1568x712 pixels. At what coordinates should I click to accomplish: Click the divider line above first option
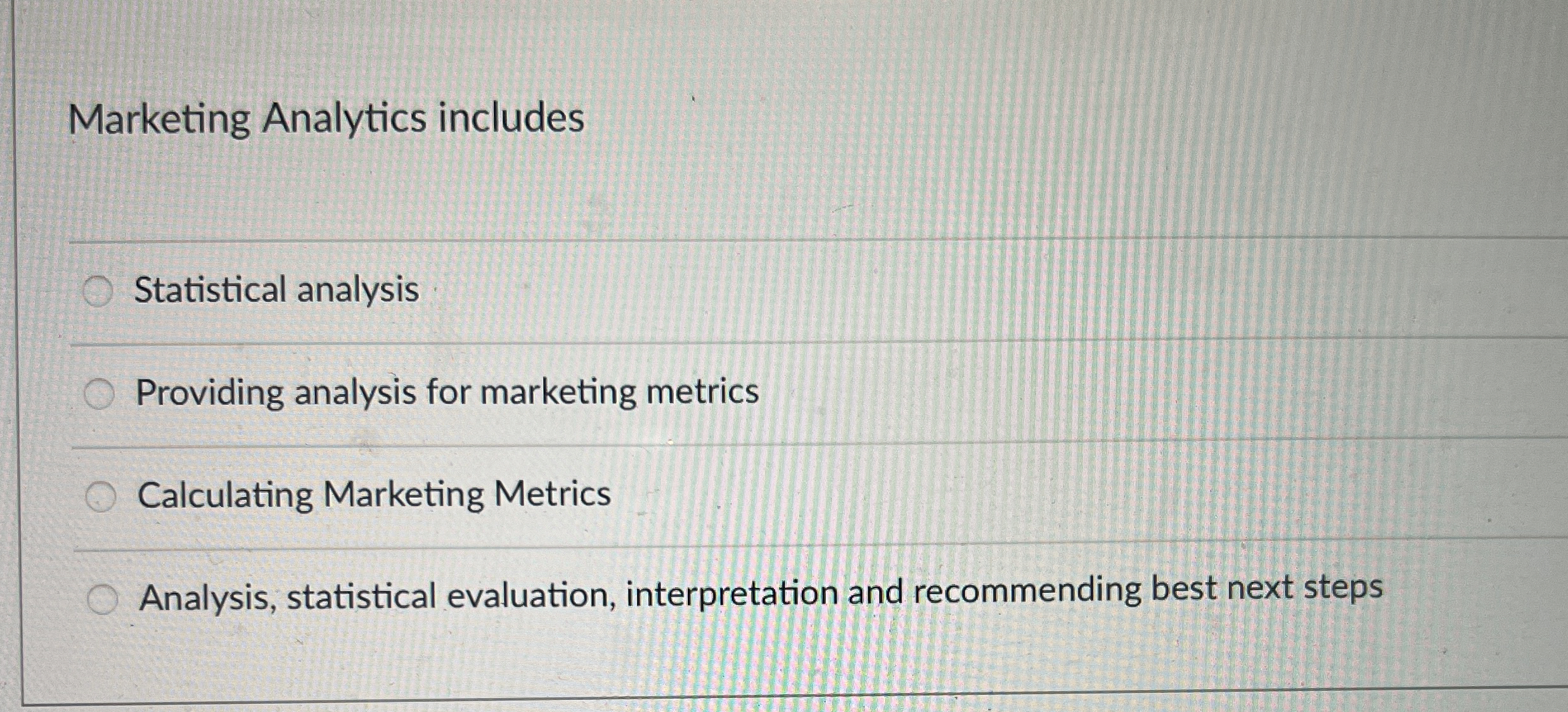click(x=761, y=241)
